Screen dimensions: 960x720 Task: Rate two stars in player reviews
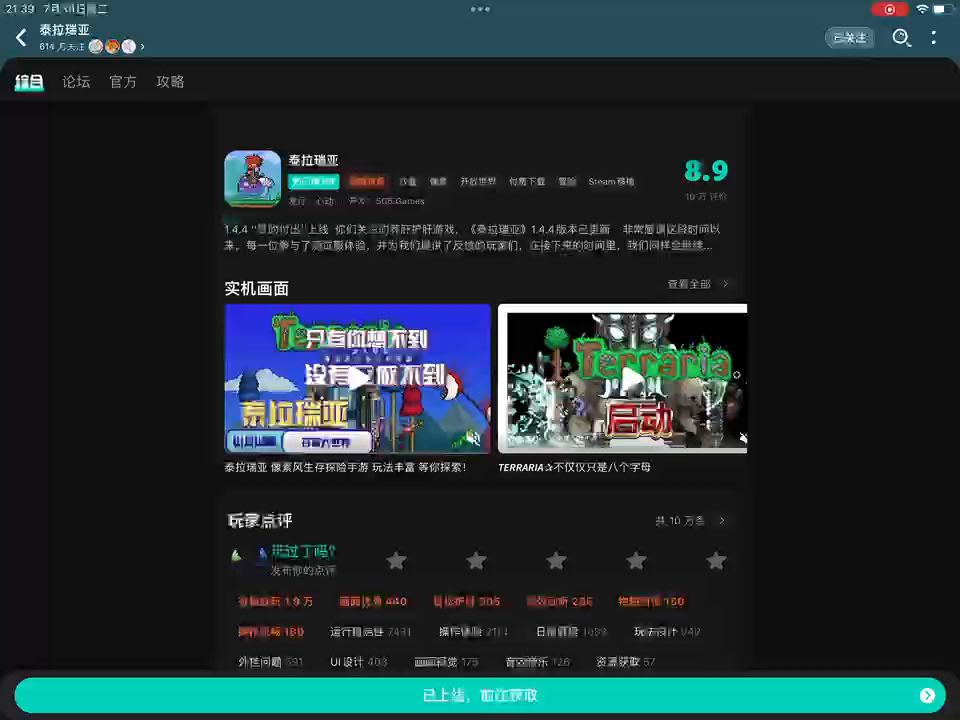[476, 560]
